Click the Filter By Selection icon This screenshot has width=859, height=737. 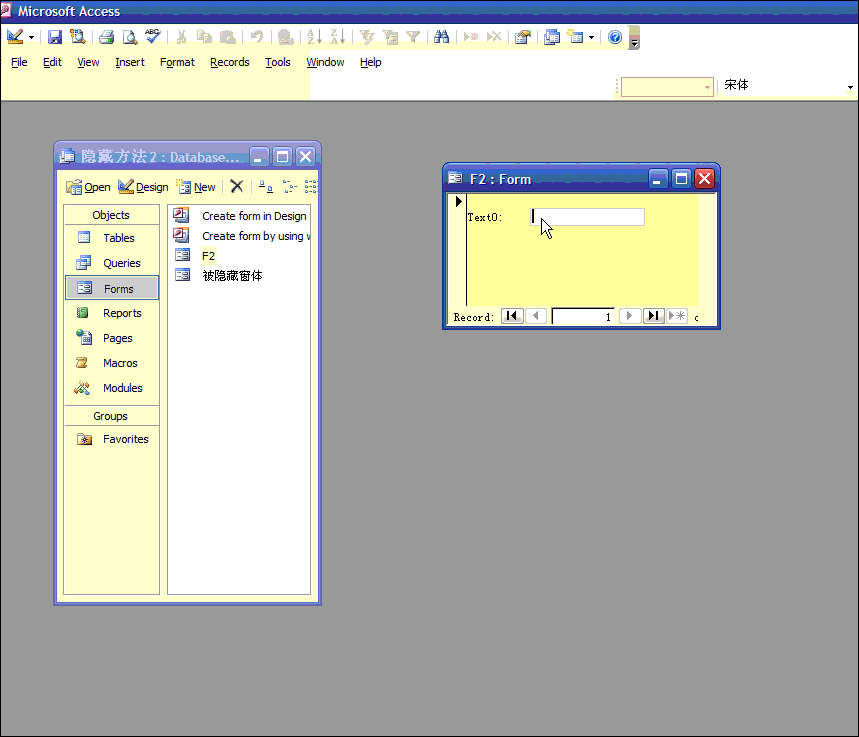tap(366, 37)
